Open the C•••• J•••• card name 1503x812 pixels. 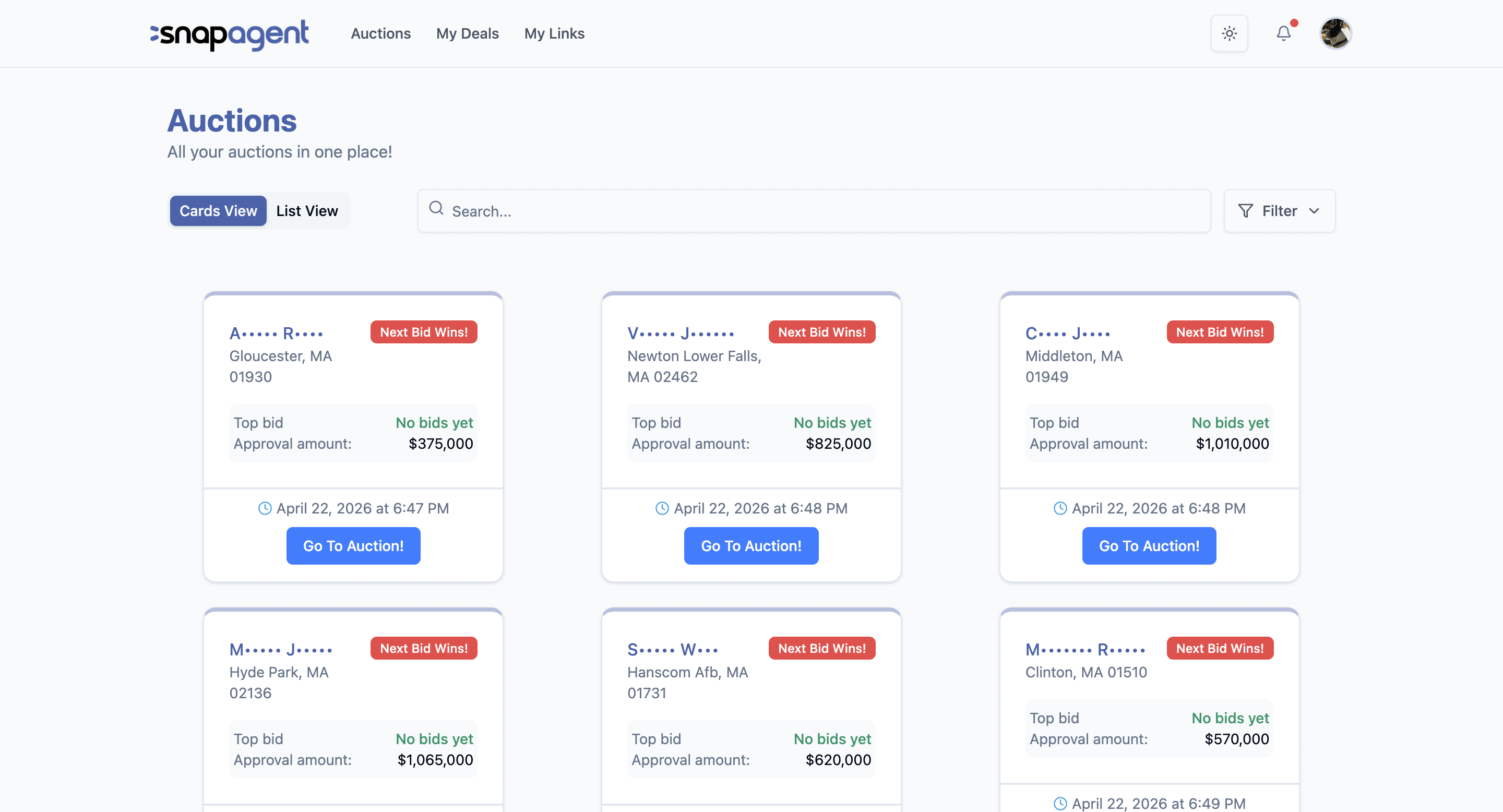(x=1067, y=333)
